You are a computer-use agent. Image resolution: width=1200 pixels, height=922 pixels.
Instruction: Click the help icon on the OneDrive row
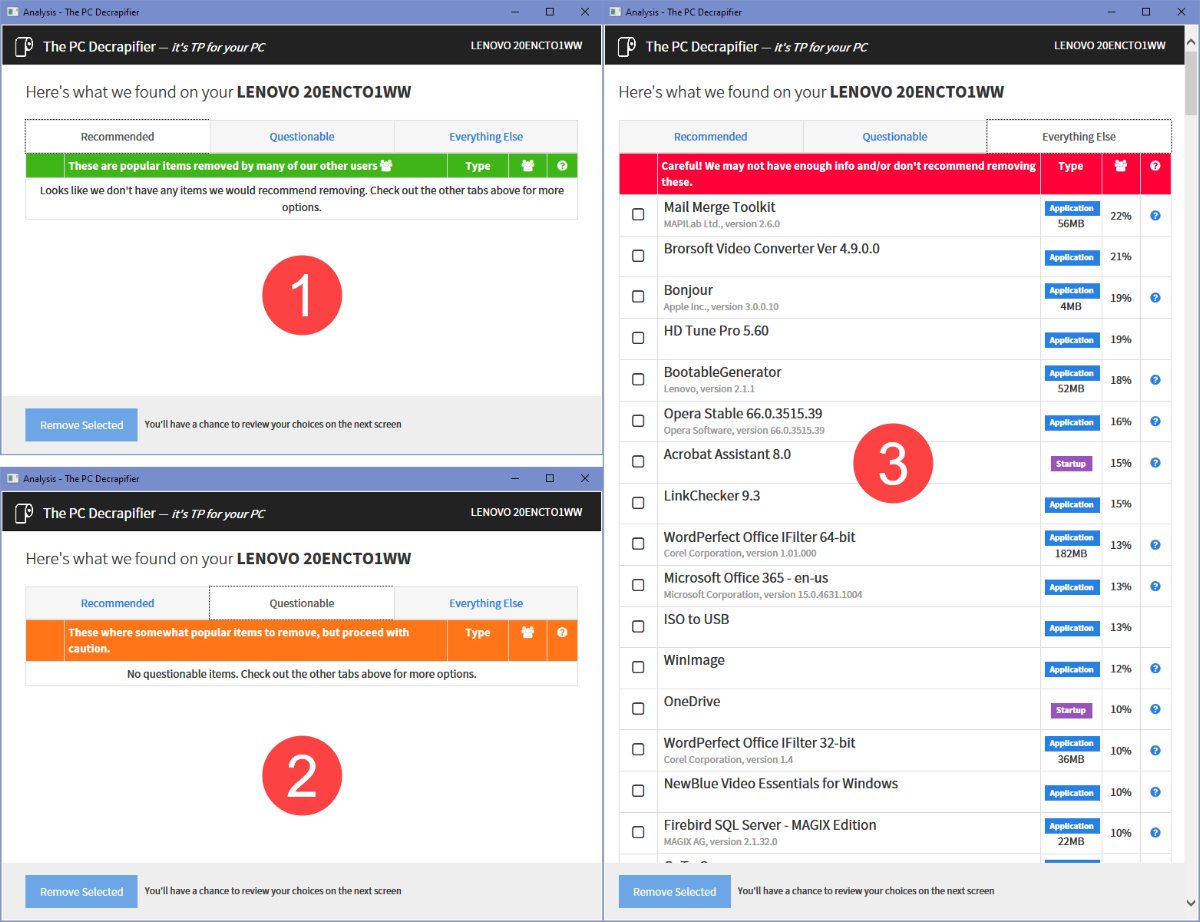(x=1155, y=709)
